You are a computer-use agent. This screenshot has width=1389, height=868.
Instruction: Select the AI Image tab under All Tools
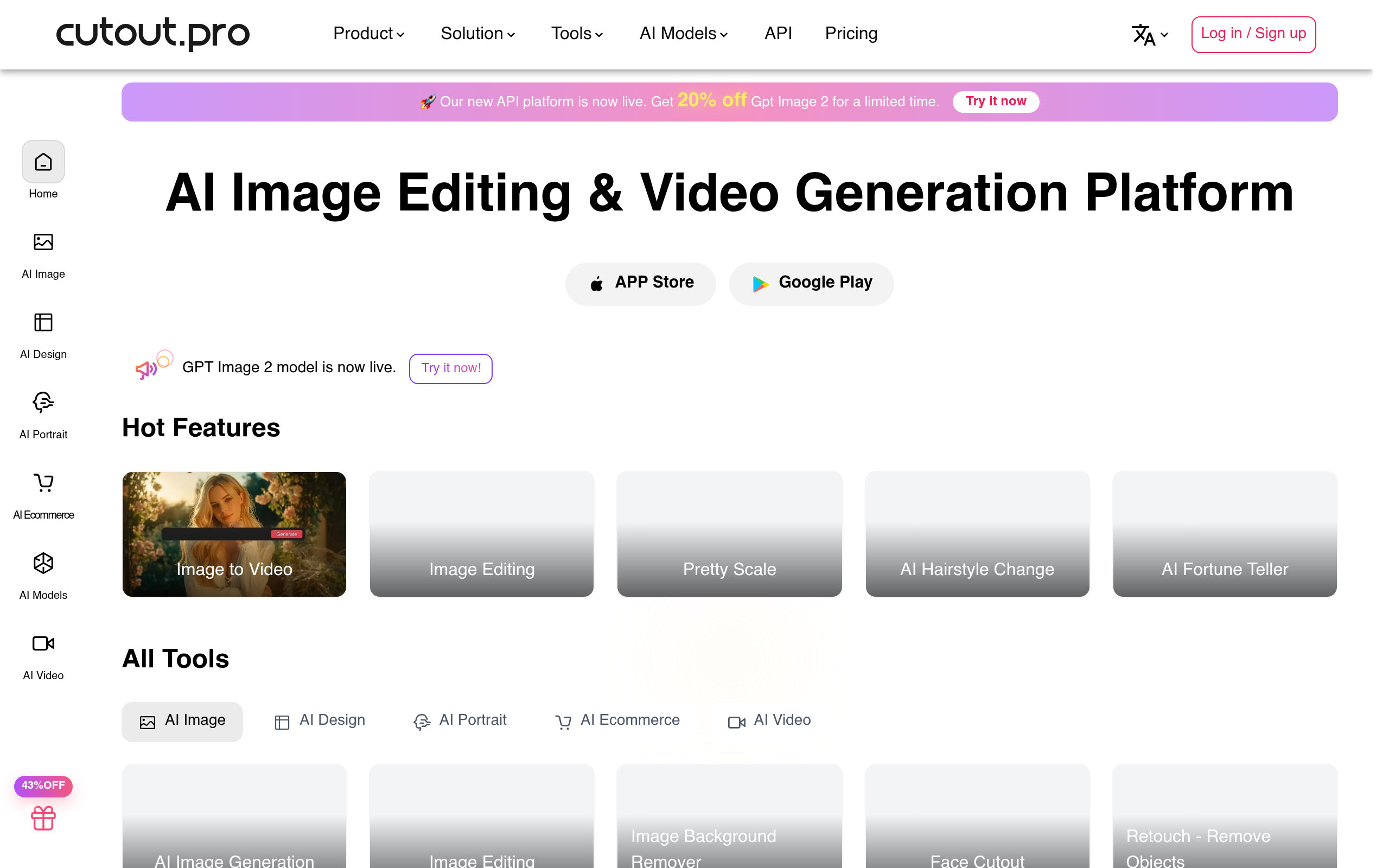(182, 722)
